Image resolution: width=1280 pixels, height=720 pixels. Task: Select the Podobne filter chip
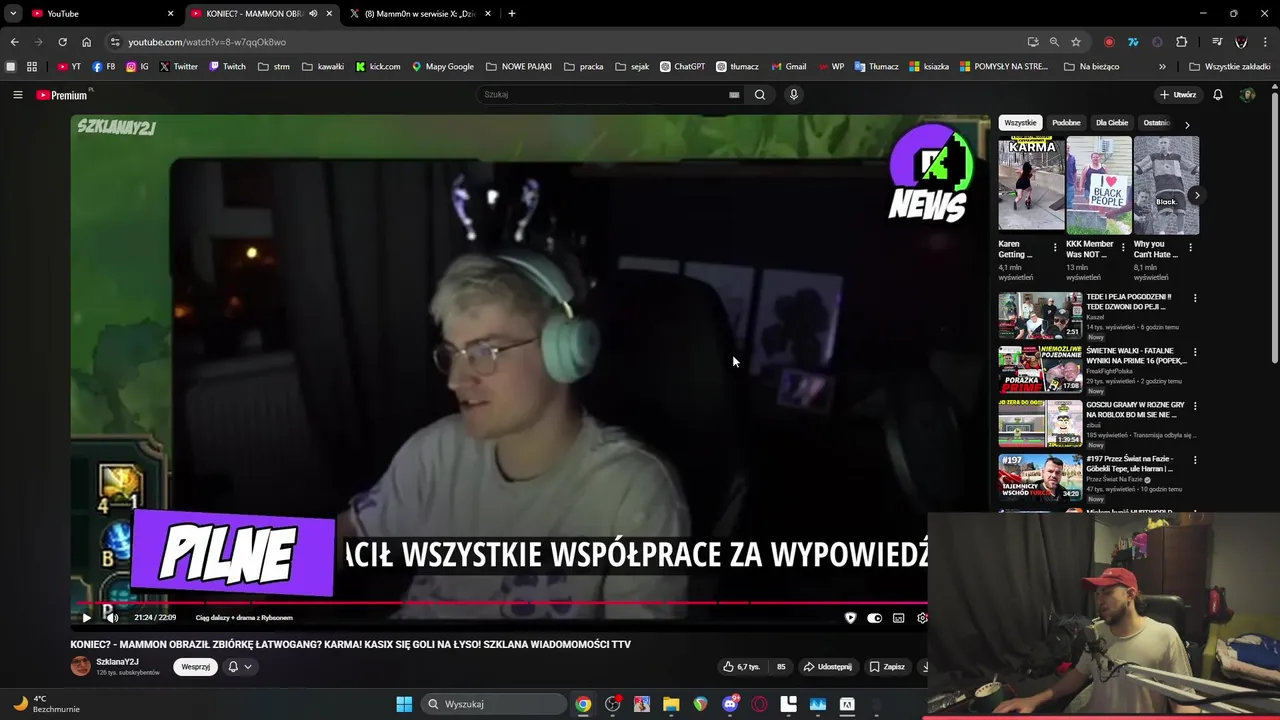[x=1066, y=123]
